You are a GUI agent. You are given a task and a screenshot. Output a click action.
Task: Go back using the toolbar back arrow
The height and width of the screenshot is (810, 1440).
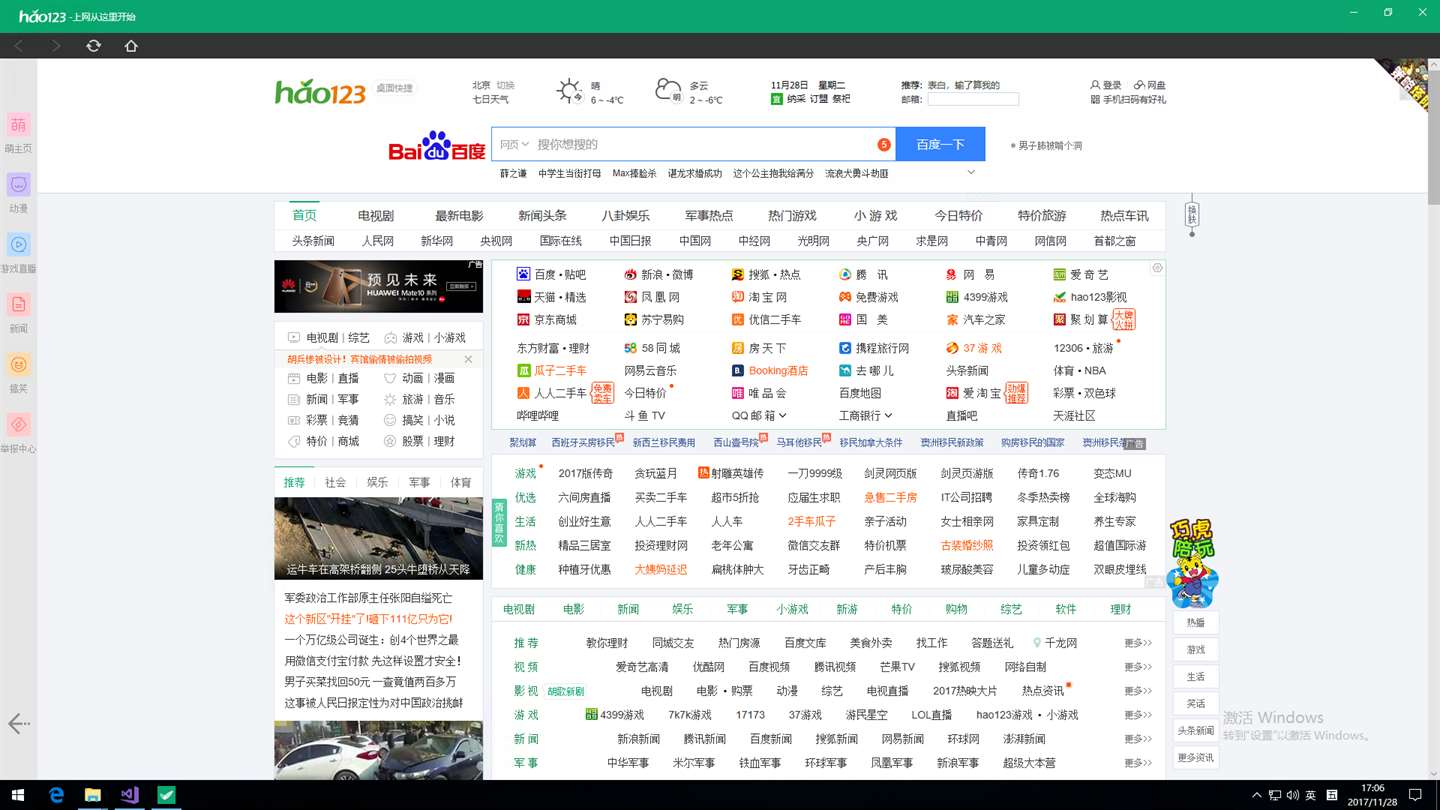(x=19, y=46)
